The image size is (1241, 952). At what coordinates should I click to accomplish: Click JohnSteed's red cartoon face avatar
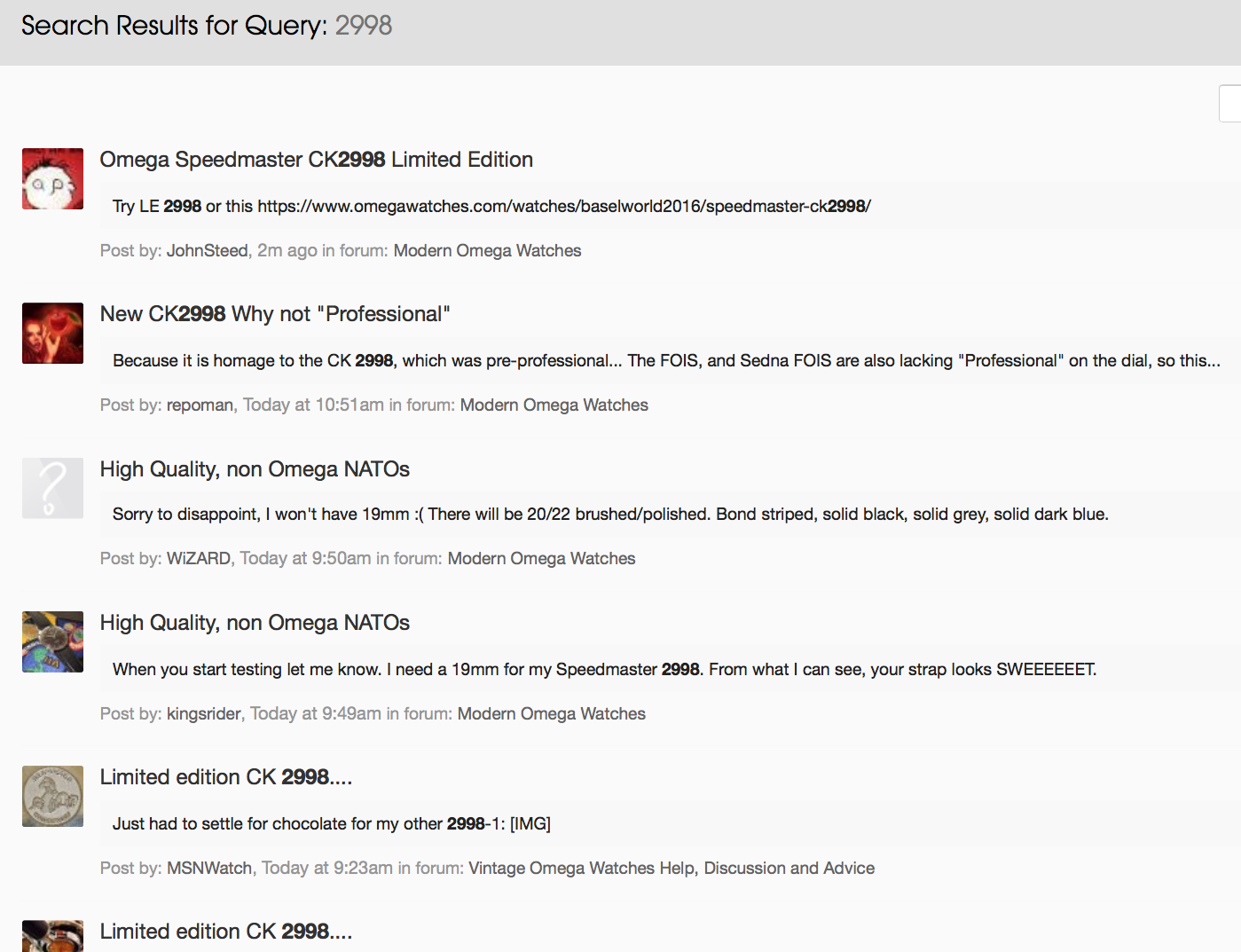52,179
